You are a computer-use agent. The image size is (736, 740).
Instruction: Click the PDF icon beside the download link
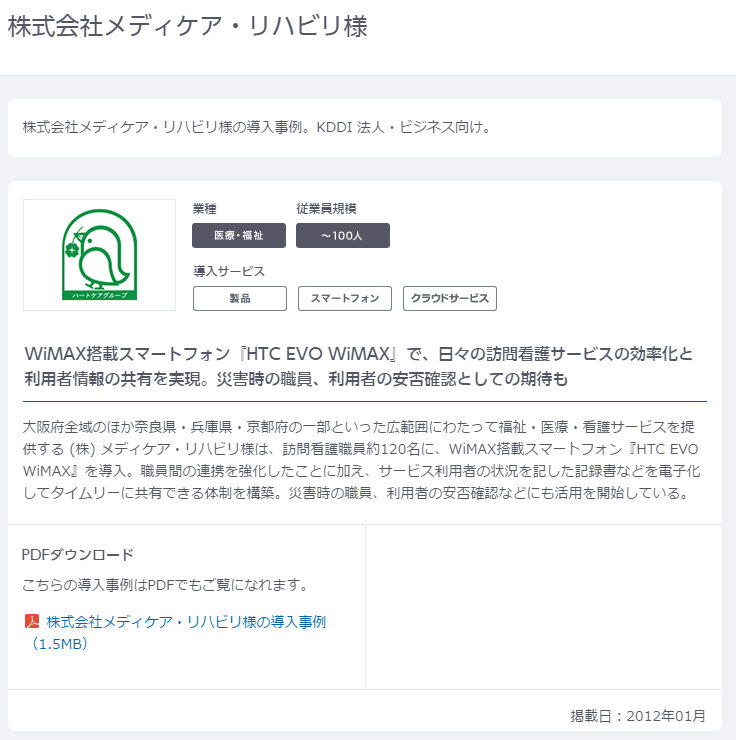pos(32,621)
